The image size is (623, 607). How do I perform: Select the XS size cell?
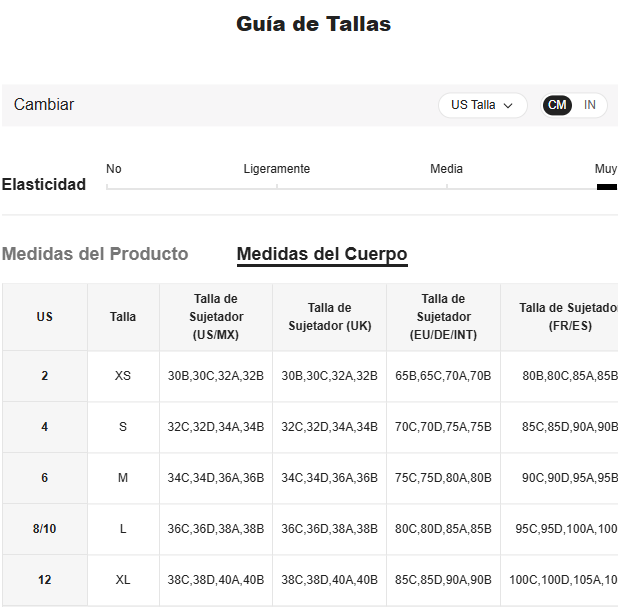point(123,376)
